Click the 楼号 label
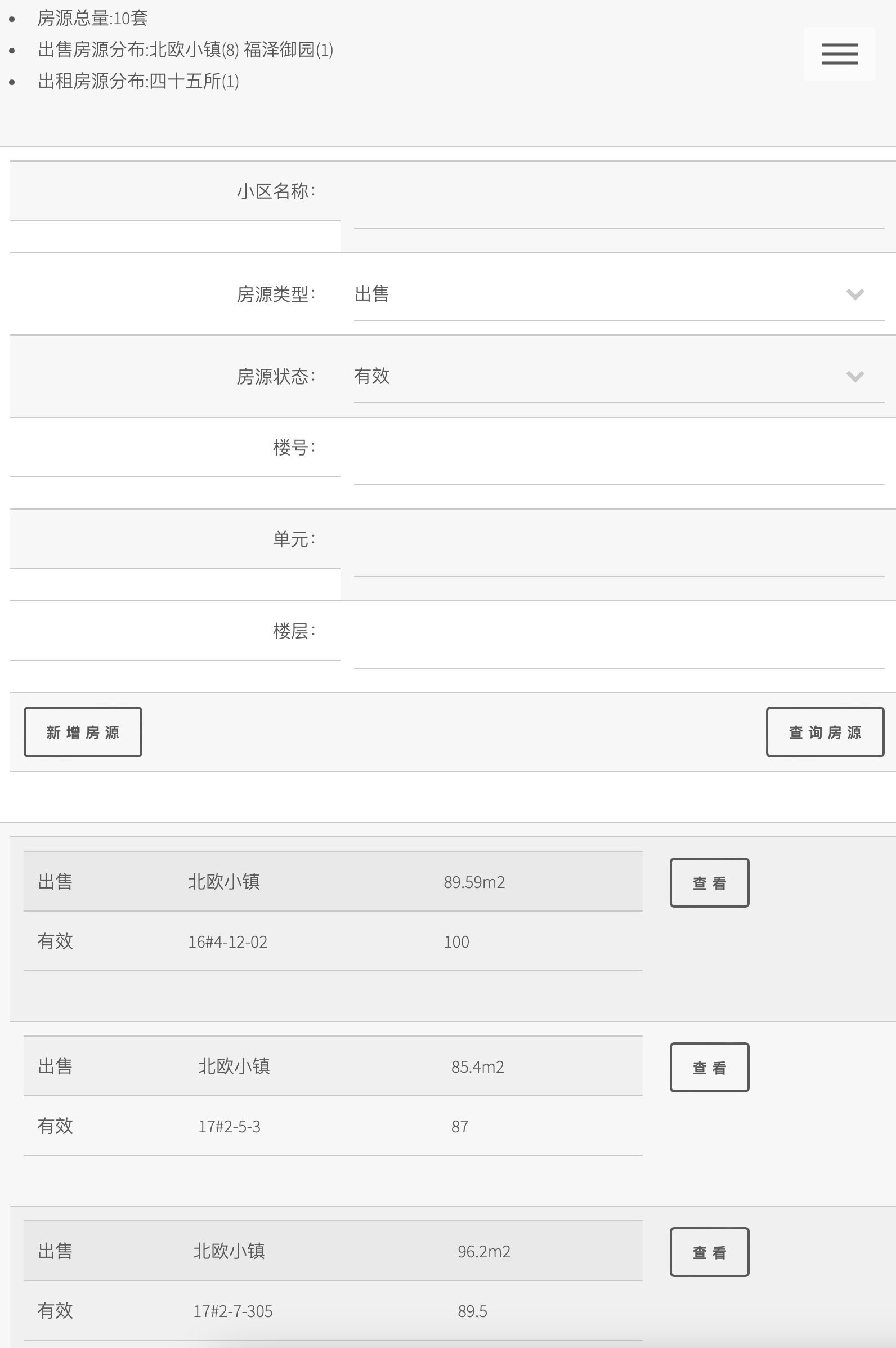Image resolution: width=896 pixels, height=1348 pixels. click(294, 447)
